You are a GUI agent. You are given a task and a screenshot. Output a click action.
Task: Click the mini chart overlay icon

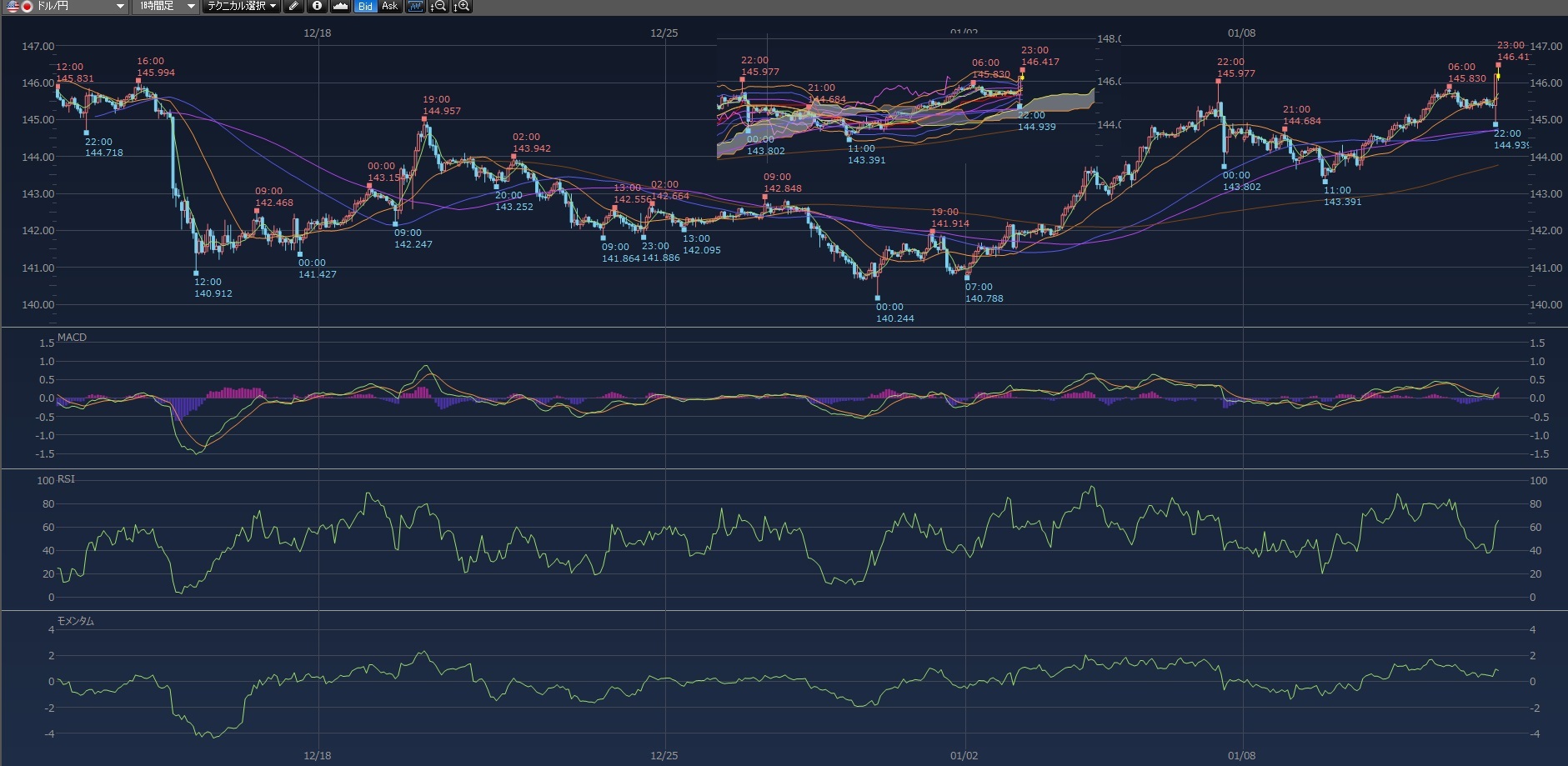click(x=415, y=6)
